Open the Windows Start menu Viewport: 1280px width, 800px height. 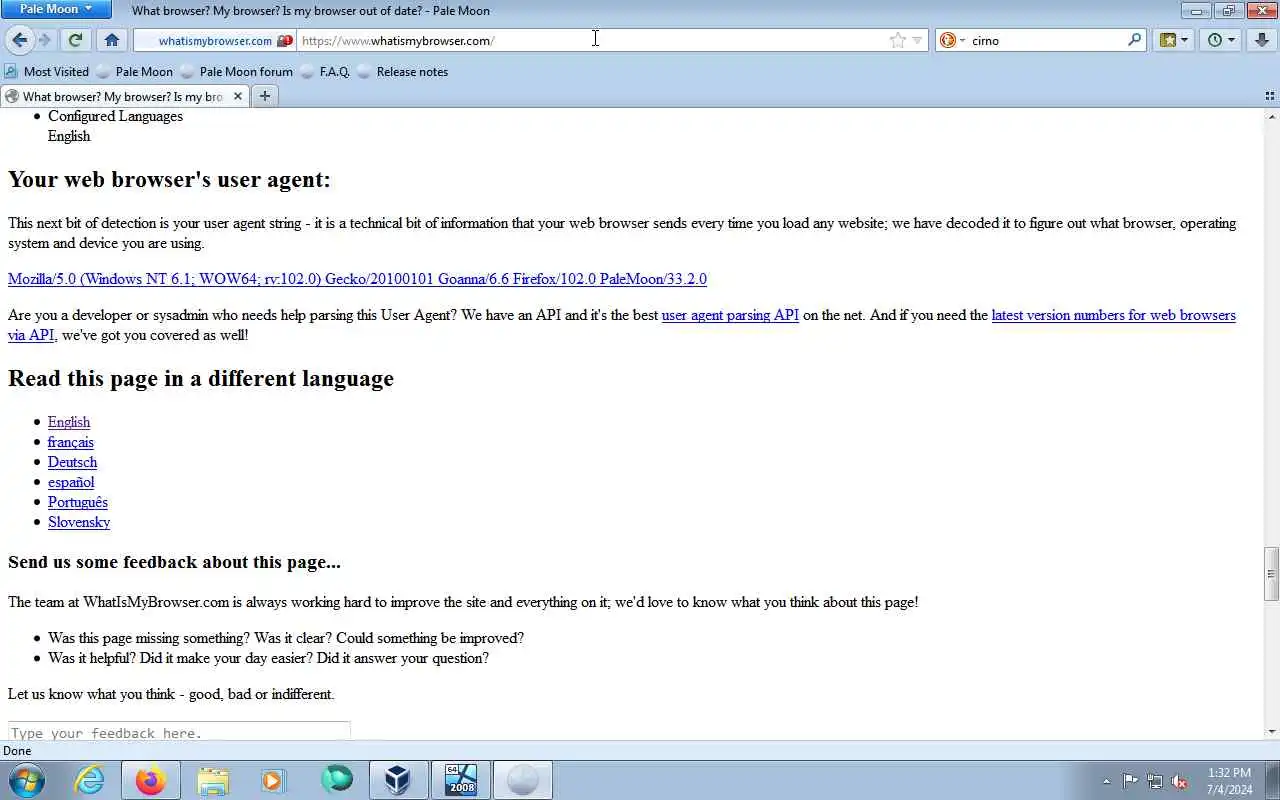[x=26, y=780]
